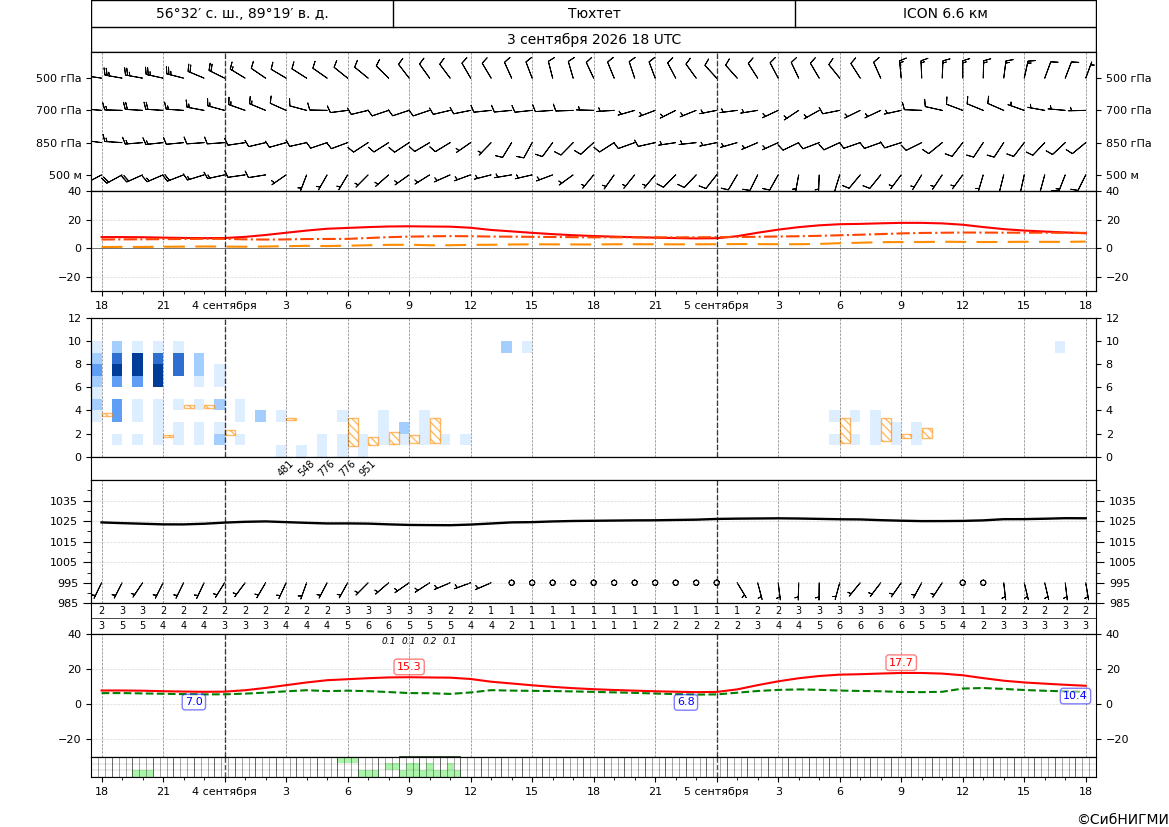Click the 481 cloud base height label
The height and width of the screenshot is (827, 1169).
285,468
